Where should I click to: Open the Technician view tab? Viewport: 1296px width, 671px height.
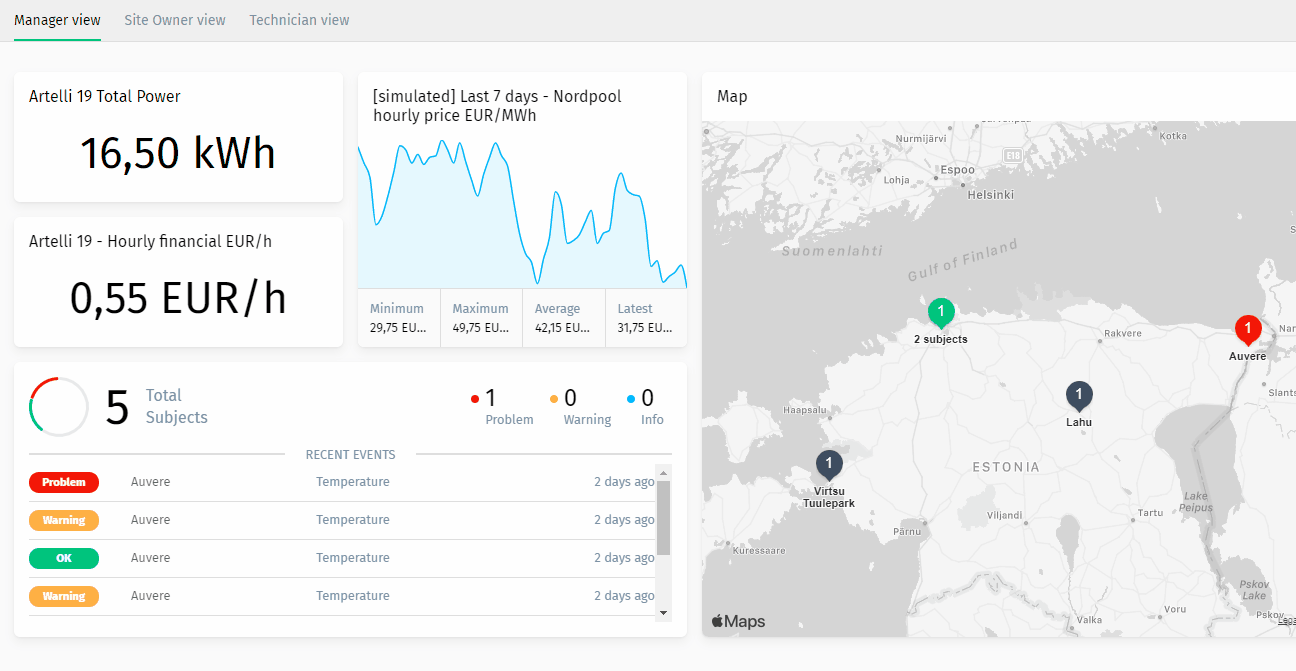click(x=299, y=19)
